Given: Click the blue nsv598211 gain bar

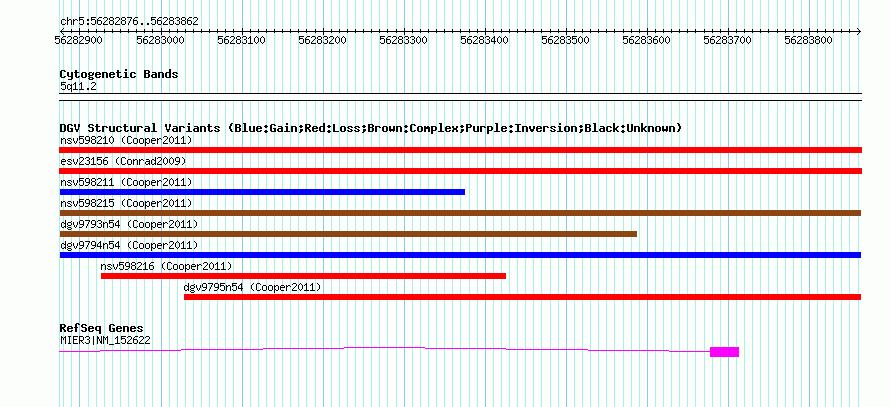Looking at the screenshot, I should click(x=262, y=192).
